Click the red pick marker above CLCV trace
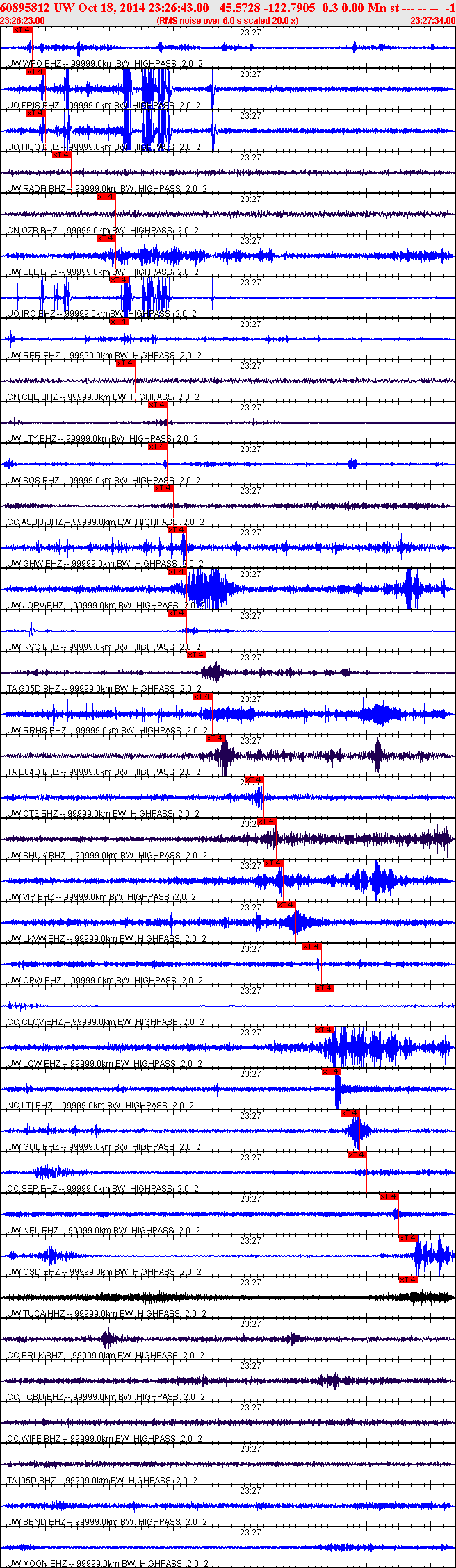Screen dimensions: 456x1568 pos(325,988)
